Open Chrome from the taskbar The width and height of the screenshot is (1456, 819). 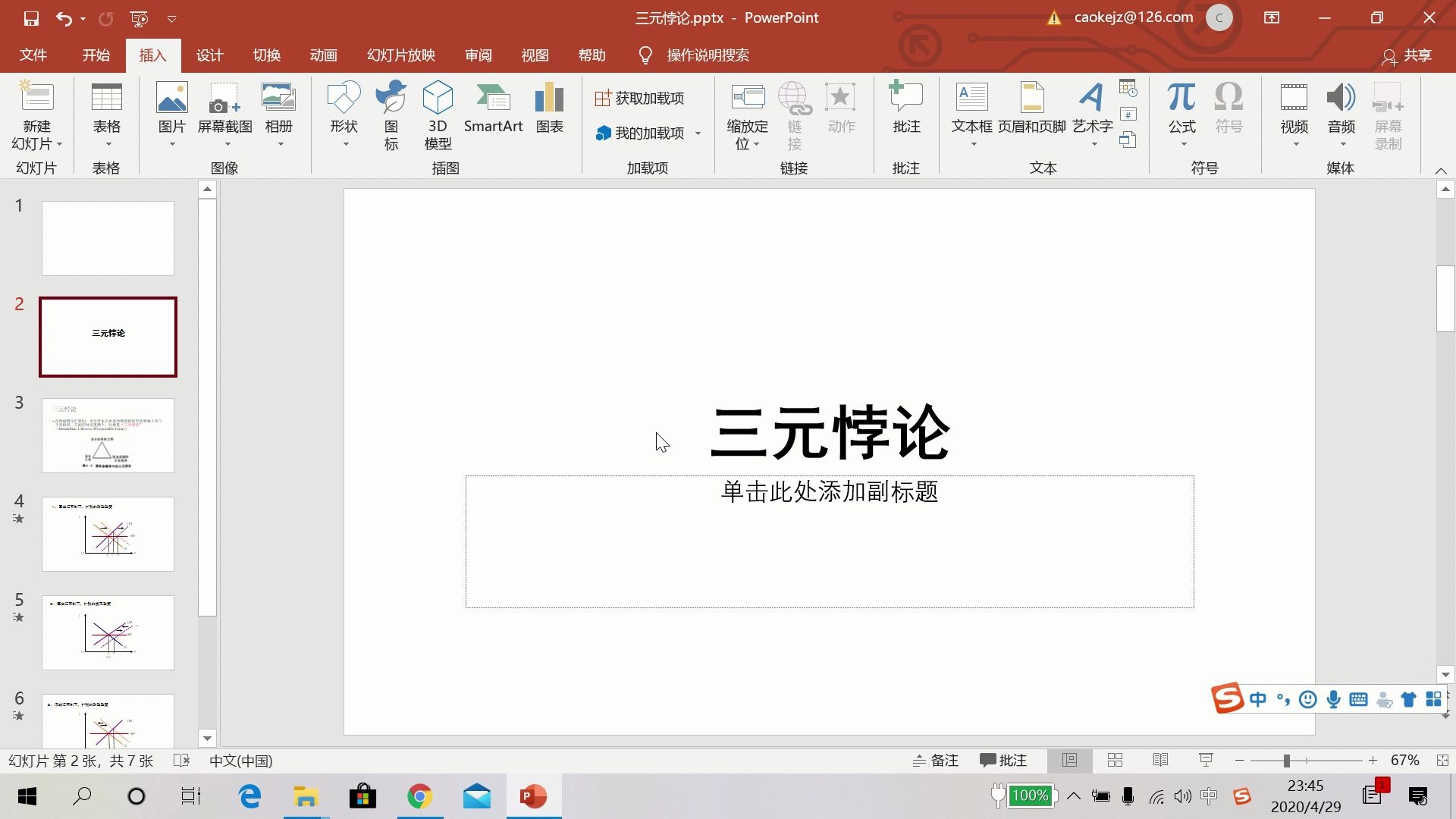419,796
